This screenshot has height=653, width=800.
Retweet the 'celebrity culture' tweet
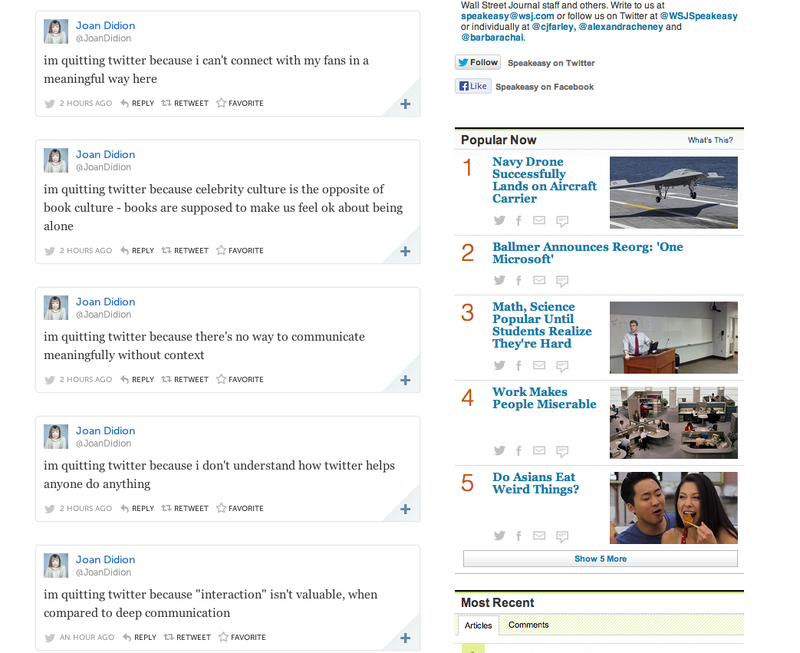[x=185, y=250]
